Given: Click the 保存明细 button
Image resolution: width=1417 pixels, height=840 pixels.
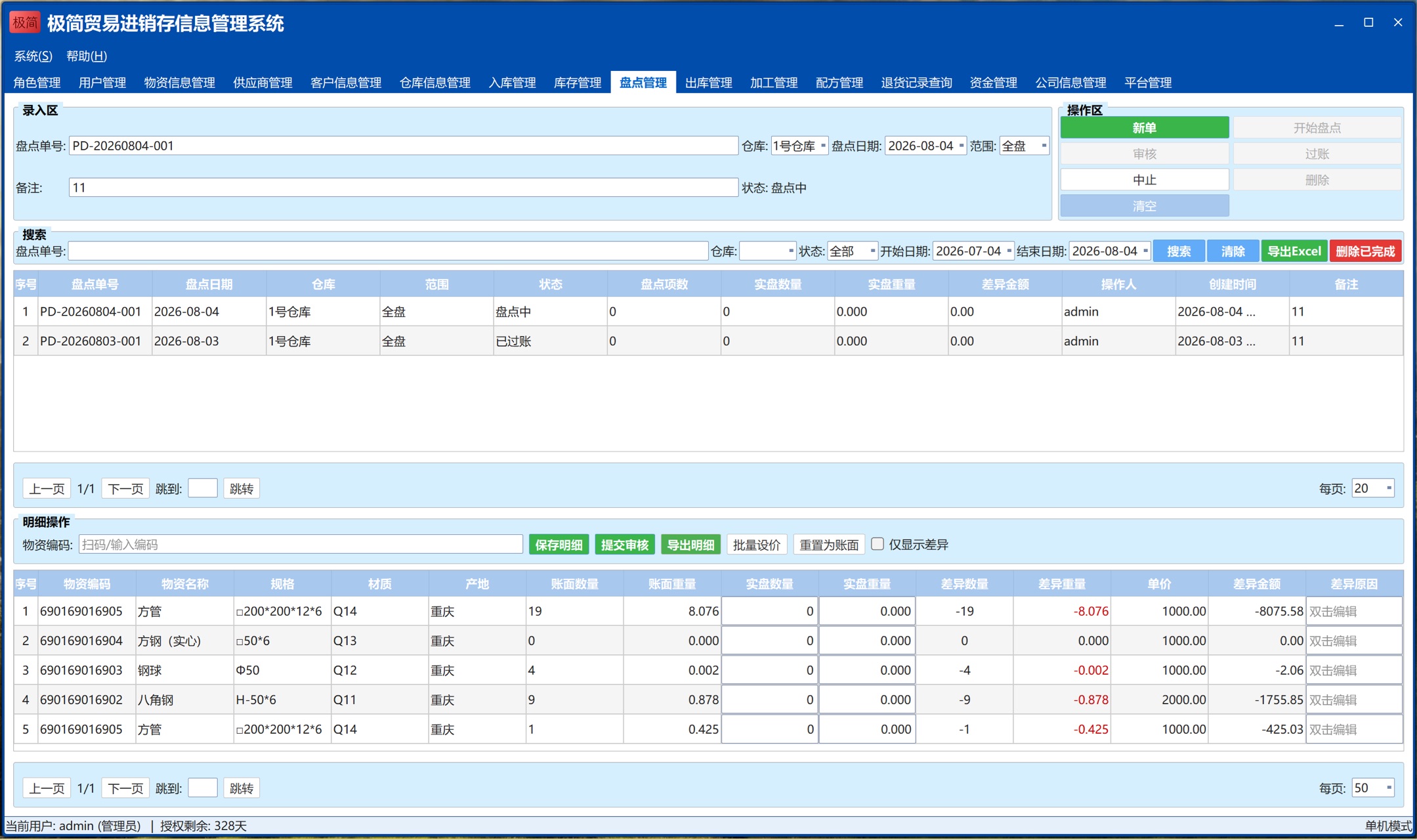Looking at the screenshot, I should (x=559, y=545).
